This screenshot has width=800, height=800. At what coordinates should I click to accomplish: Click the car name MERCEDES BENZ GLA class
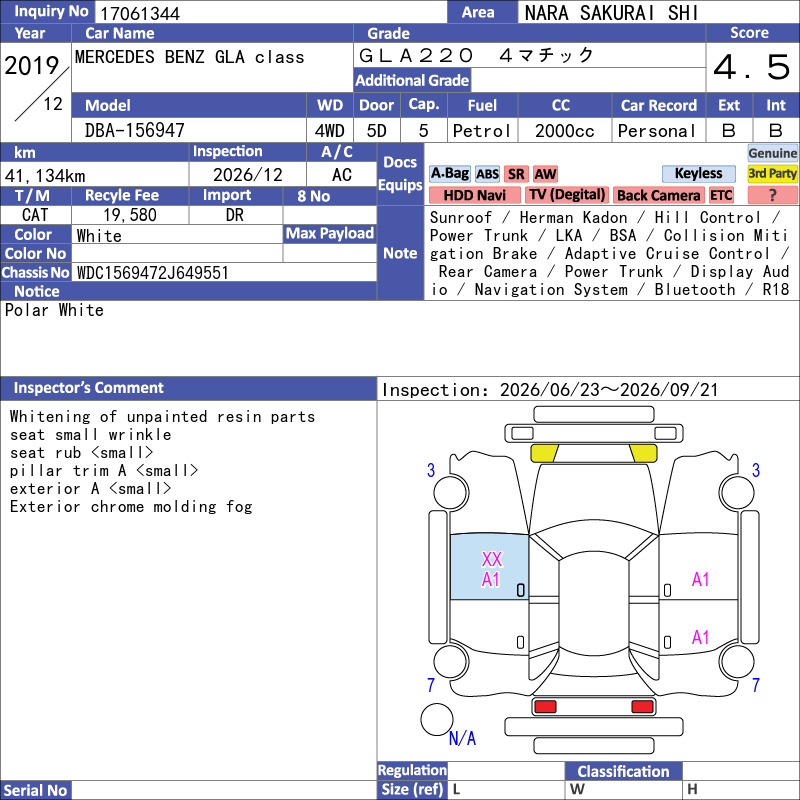(x=190, y=57)
